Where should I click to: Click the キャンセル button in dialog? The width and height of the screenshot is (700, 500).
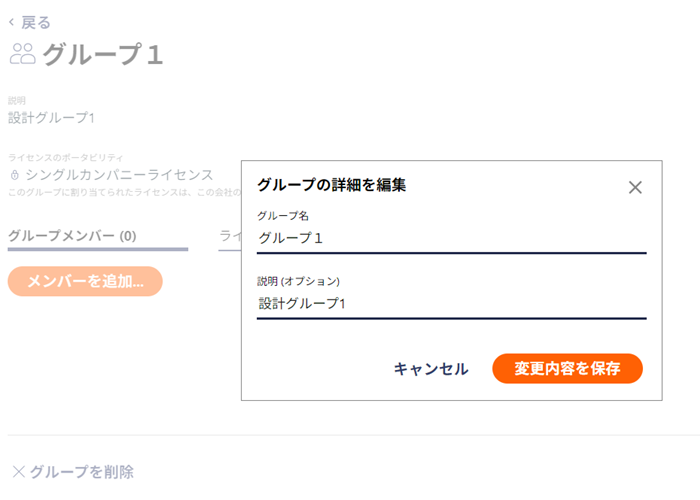(x=431, y=369)
